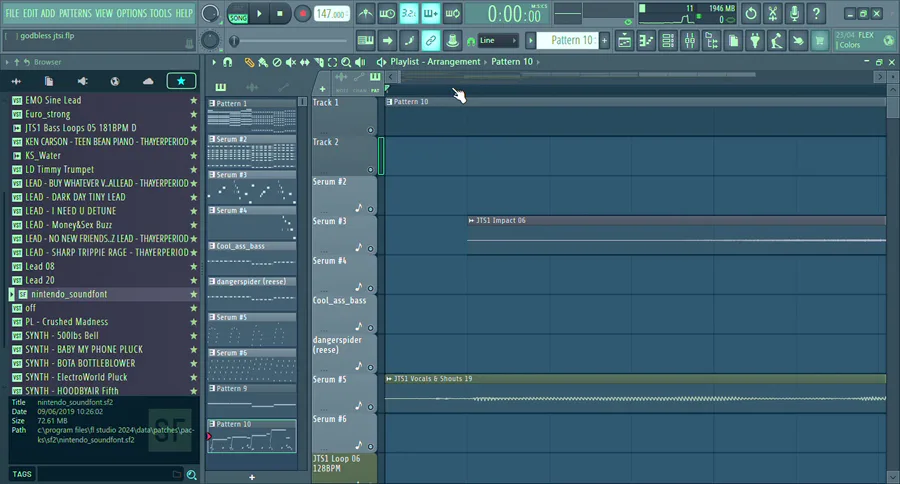900x484 pixels.
Task: Select the playlist zoom magnifier tool
Action: point(346,62)
